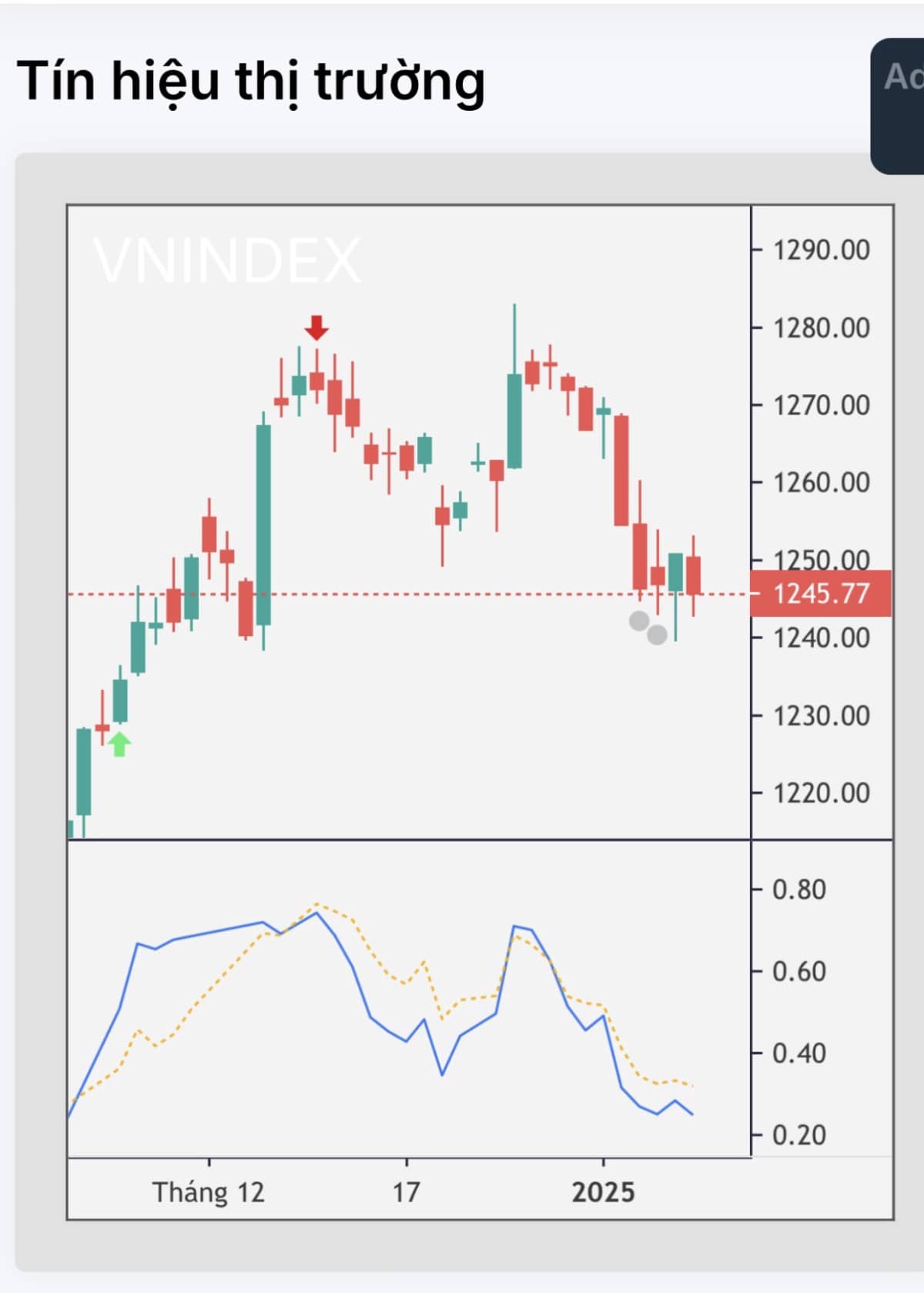
Task: Open the dark button at top right
Action: (x=898, y=106)
